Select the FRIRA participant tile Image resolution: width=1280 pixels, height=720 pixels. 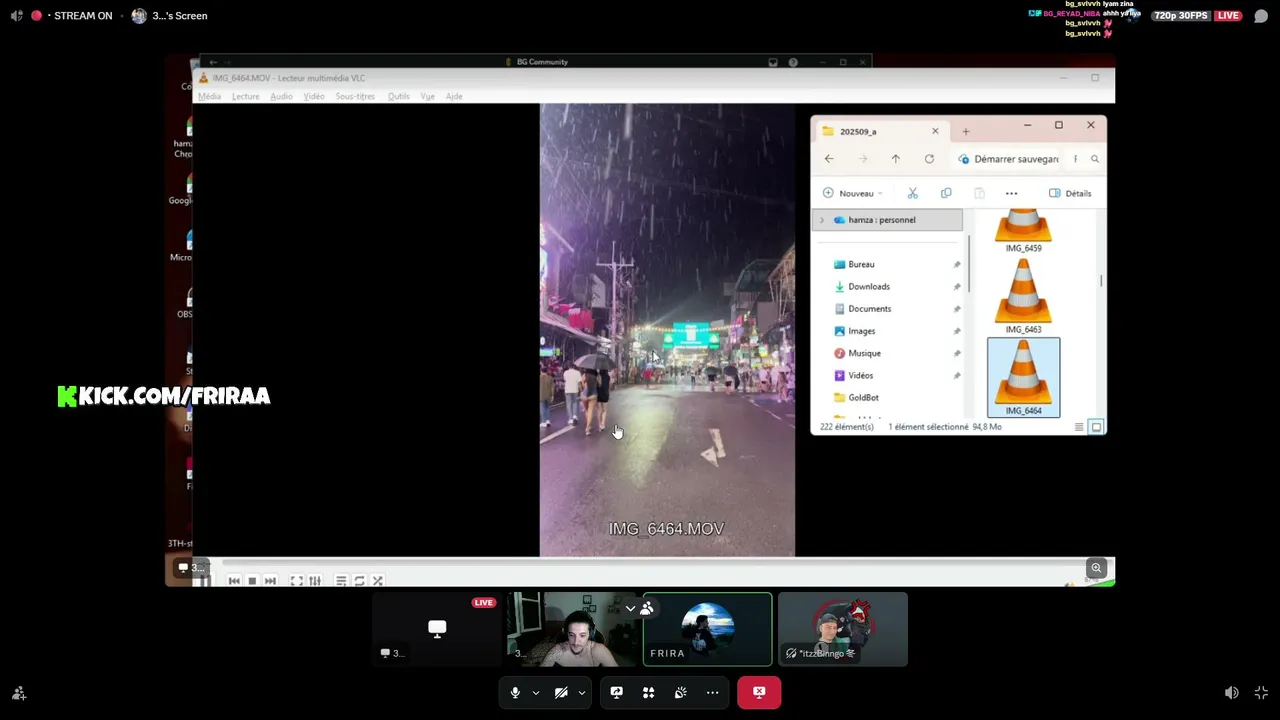coord(707,629)
